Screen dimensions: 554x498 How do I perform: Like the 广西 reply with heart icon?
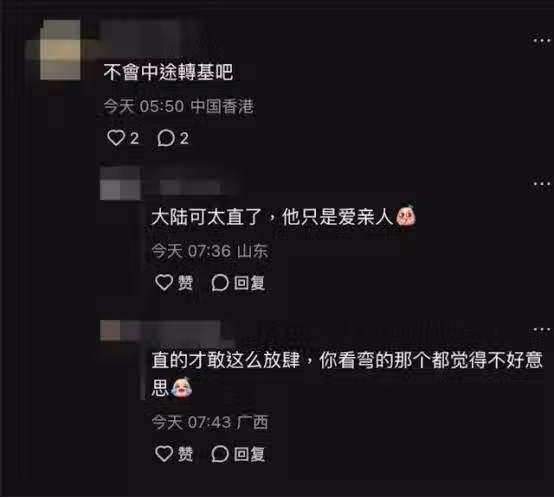(164, 453)
